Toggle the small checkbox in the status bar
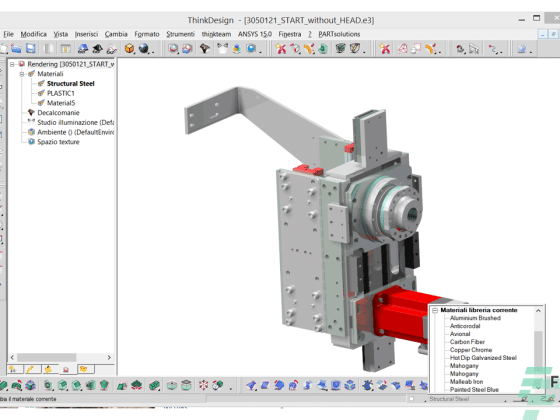Viewport: 560px width, 420px height. [x=411, y=399]
